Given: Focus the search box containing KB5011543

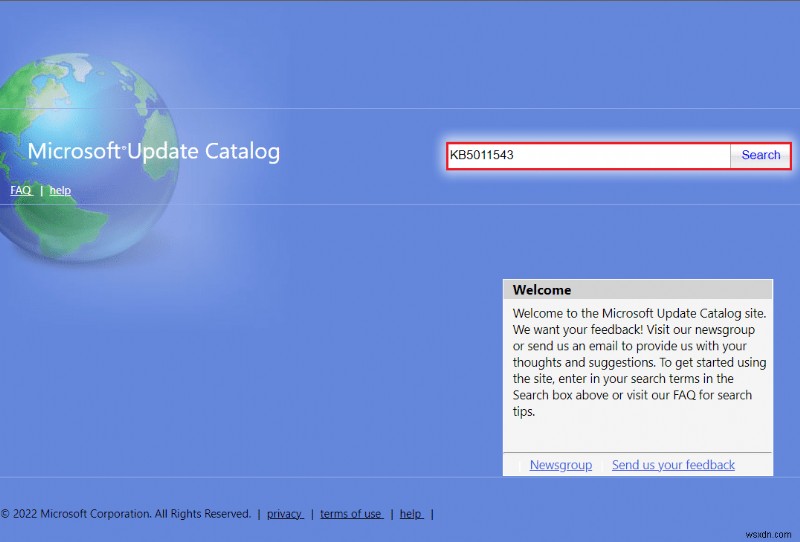Looking at the screenshot, I should [x=588, y=155].
